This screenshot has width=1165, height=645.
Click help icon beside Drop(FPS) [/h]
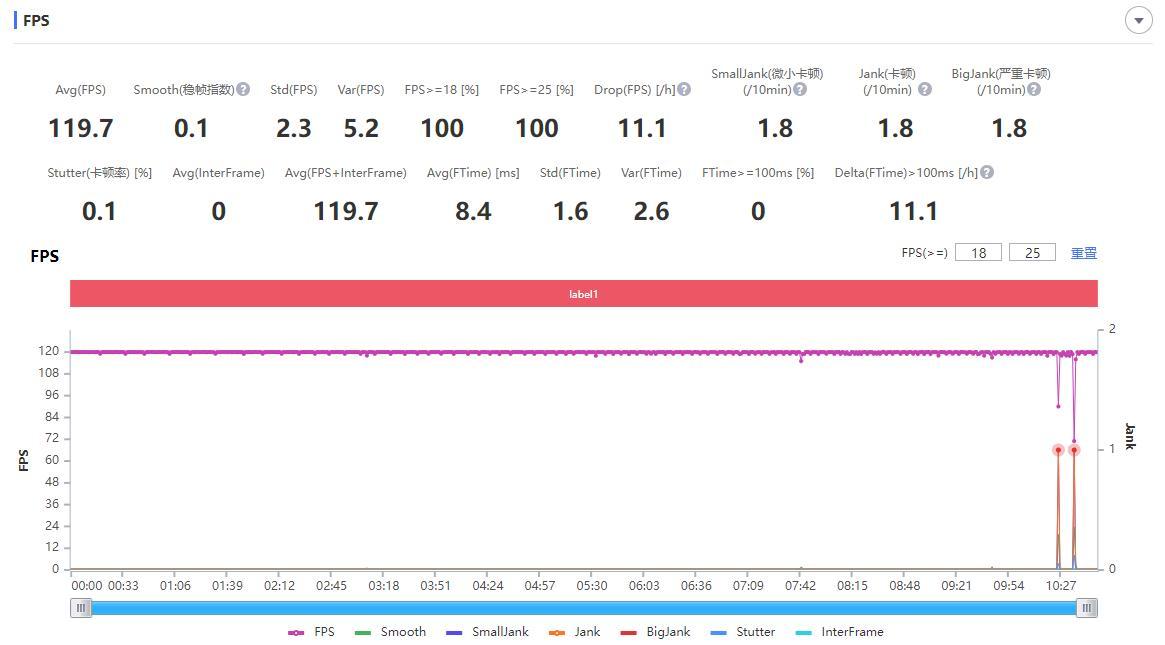[x=684, y=90]
